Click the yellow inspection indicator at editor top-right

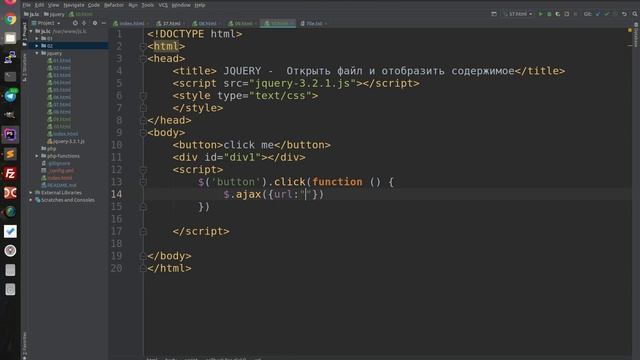[x=630, y=31]
